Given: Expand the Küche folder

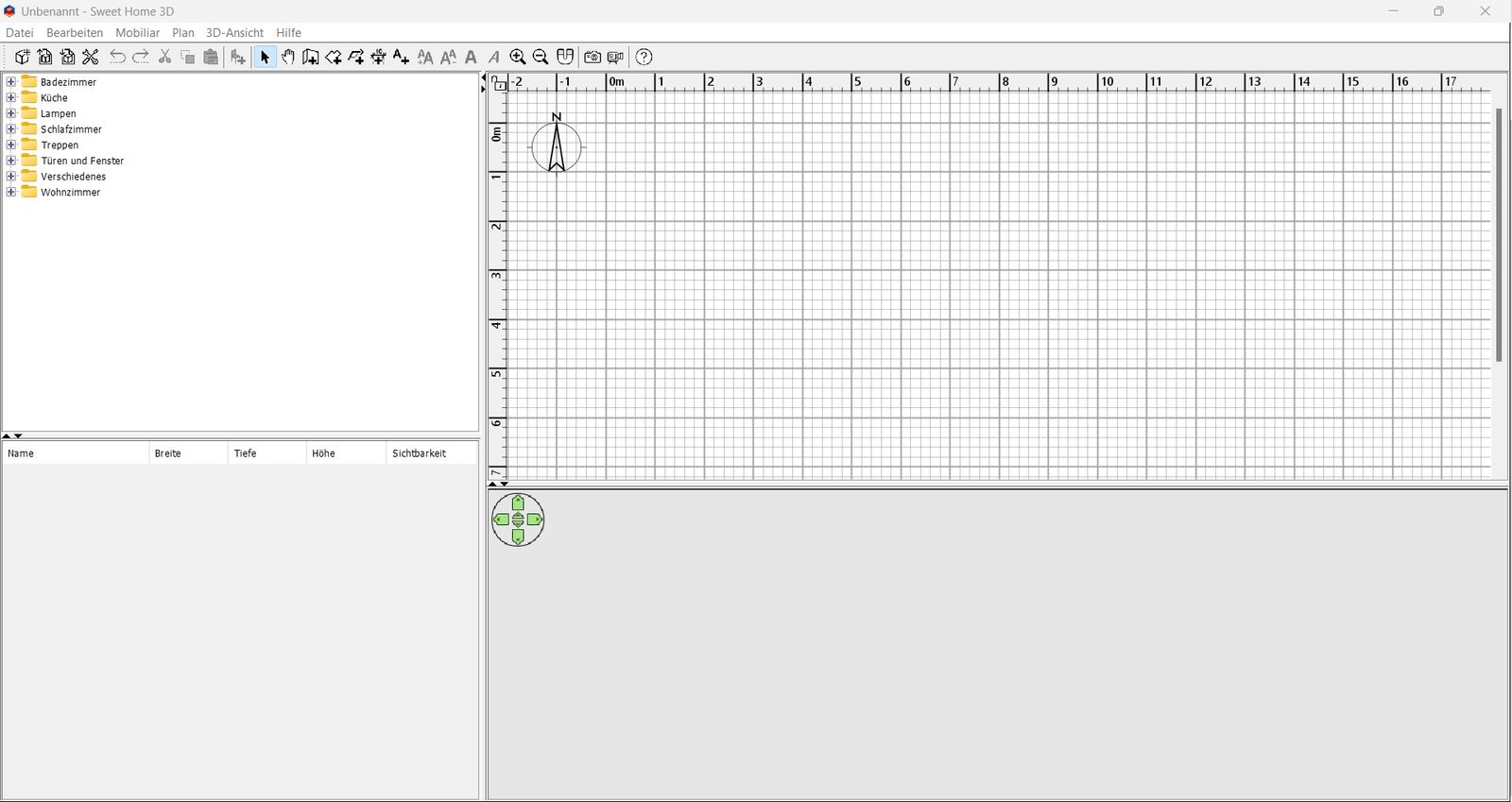Looking at the screenshot, I should 11,97.
